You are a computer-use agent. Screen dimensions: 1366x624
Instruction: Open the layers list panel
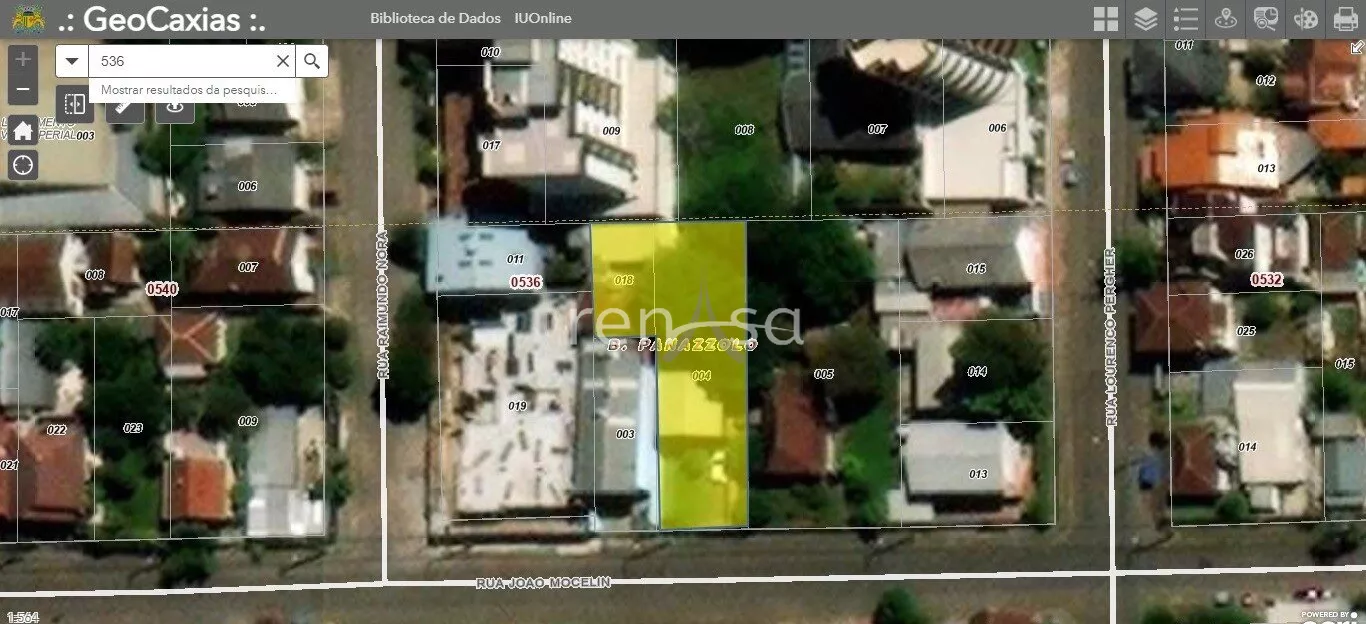pos(1145,19)
